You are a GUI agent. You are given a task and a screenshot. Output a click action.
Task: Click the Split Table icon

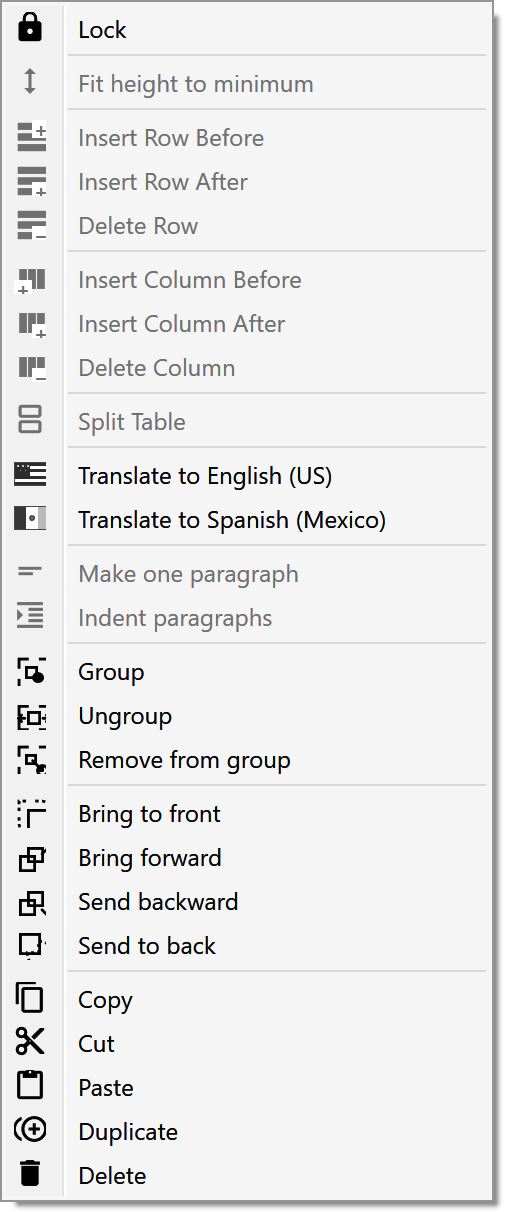point(30,421)
